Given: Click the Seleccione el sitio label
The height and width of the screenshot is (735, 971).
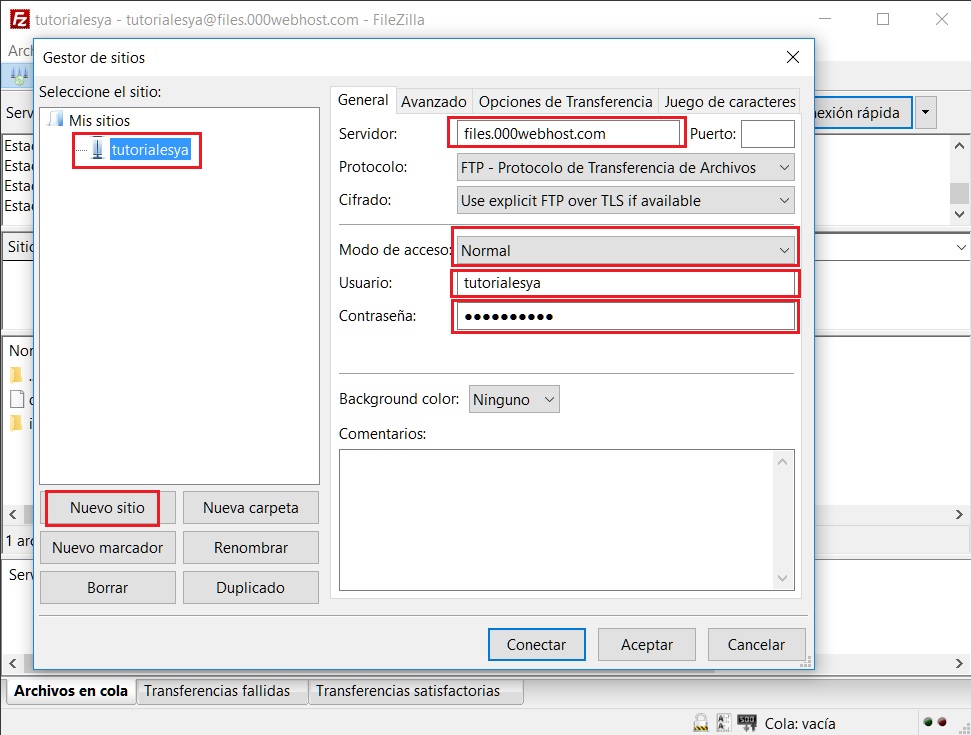Looking at the screenshot, I should click(x=100, y=92).
